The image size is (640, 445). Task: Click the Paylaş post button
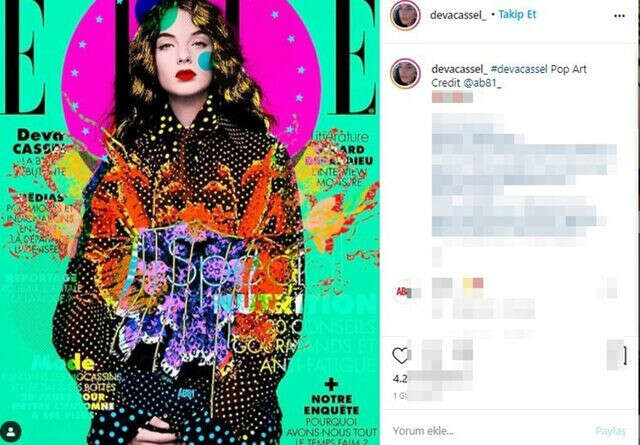tap(611, 431)
